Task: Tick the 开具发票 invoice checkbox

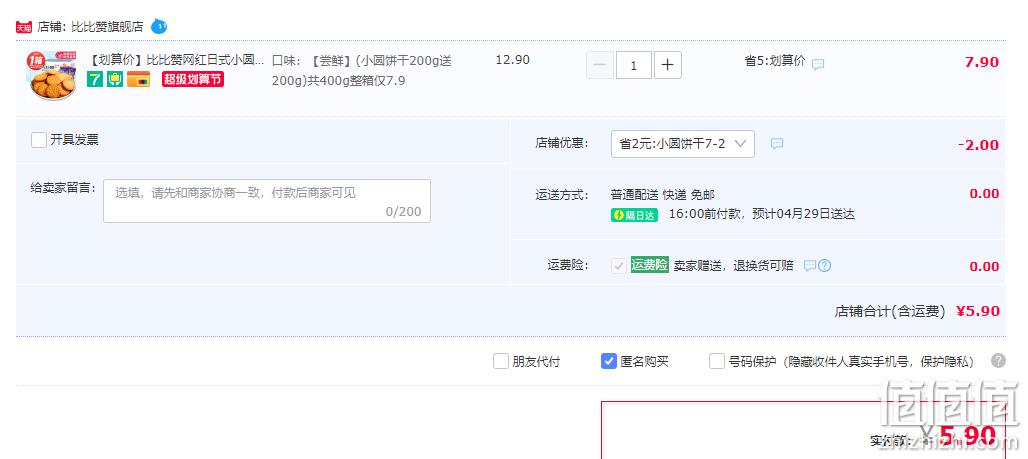Action: click(x=39, y=140)
